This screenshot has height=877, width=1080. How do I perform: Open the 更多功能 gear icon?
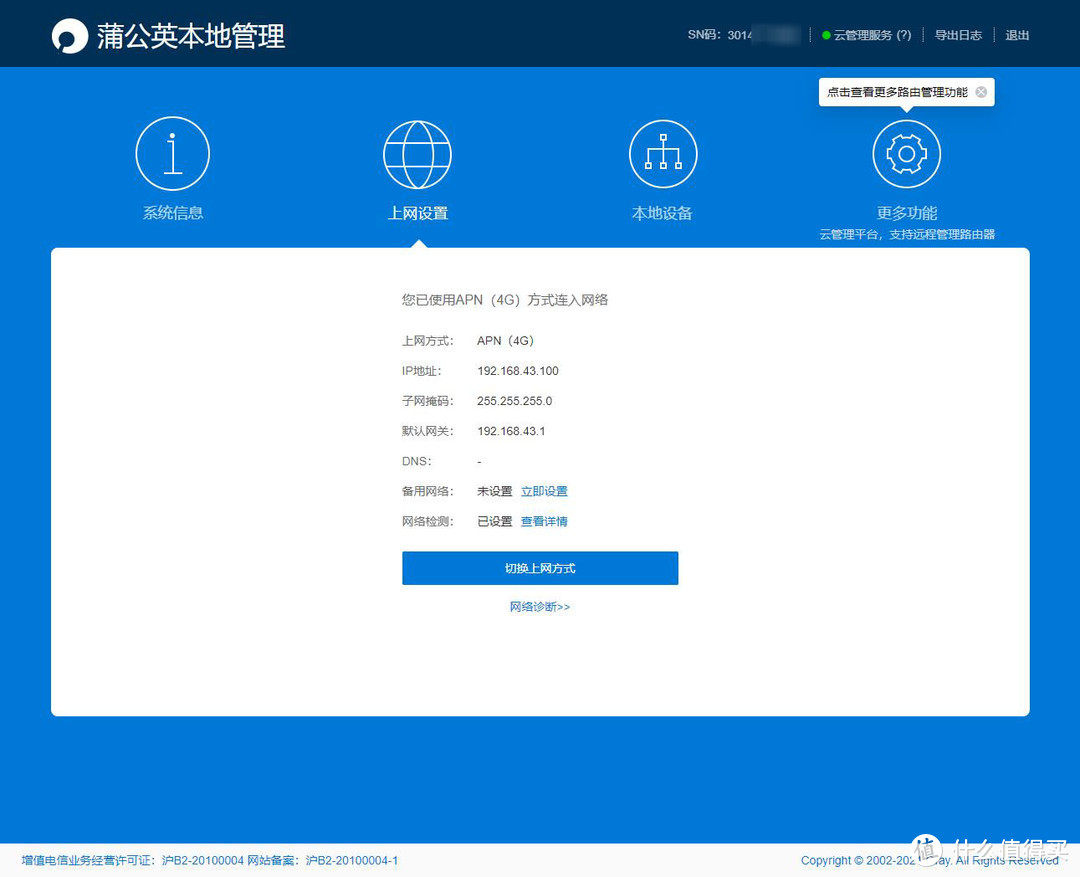(x=906, y=153)
